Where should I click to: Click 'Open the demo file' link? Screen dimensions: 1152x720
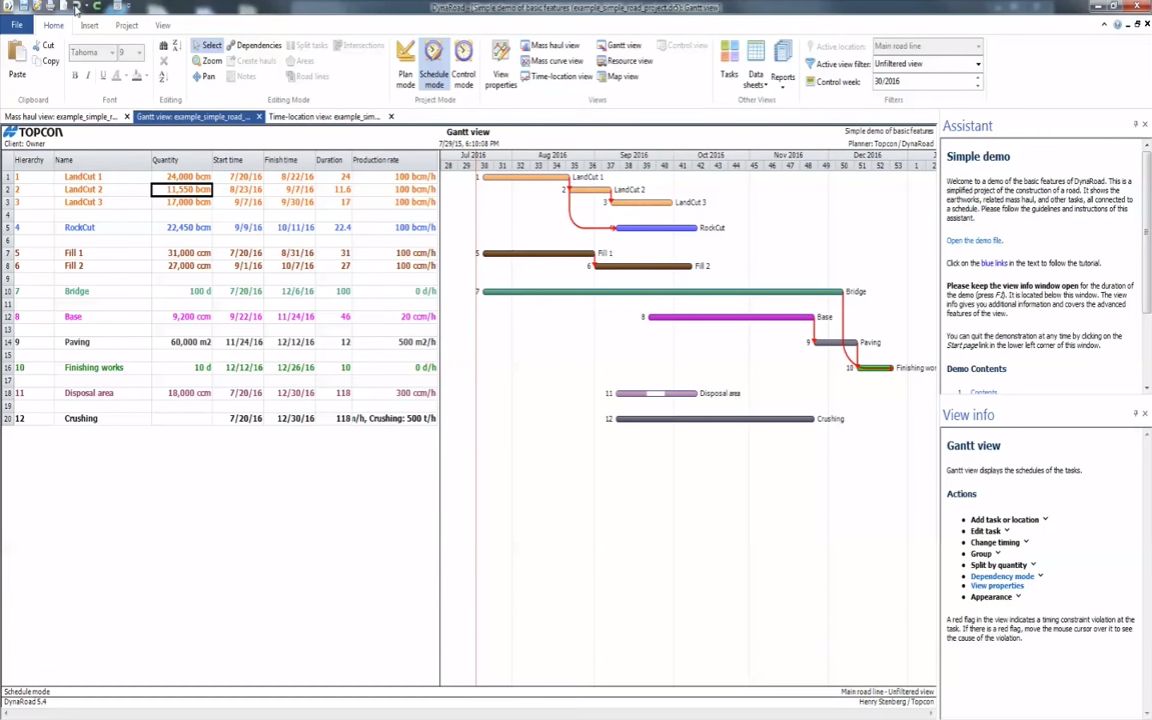click(974, 240)
